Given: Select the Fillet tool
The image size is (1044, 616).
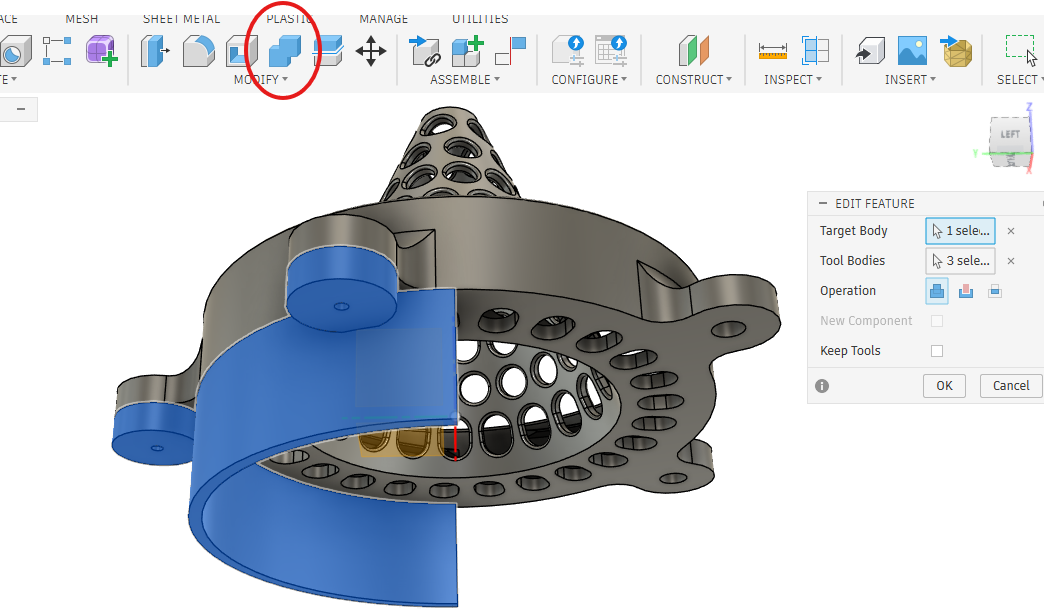Looking at the screenshot, I should coord(198,50).
